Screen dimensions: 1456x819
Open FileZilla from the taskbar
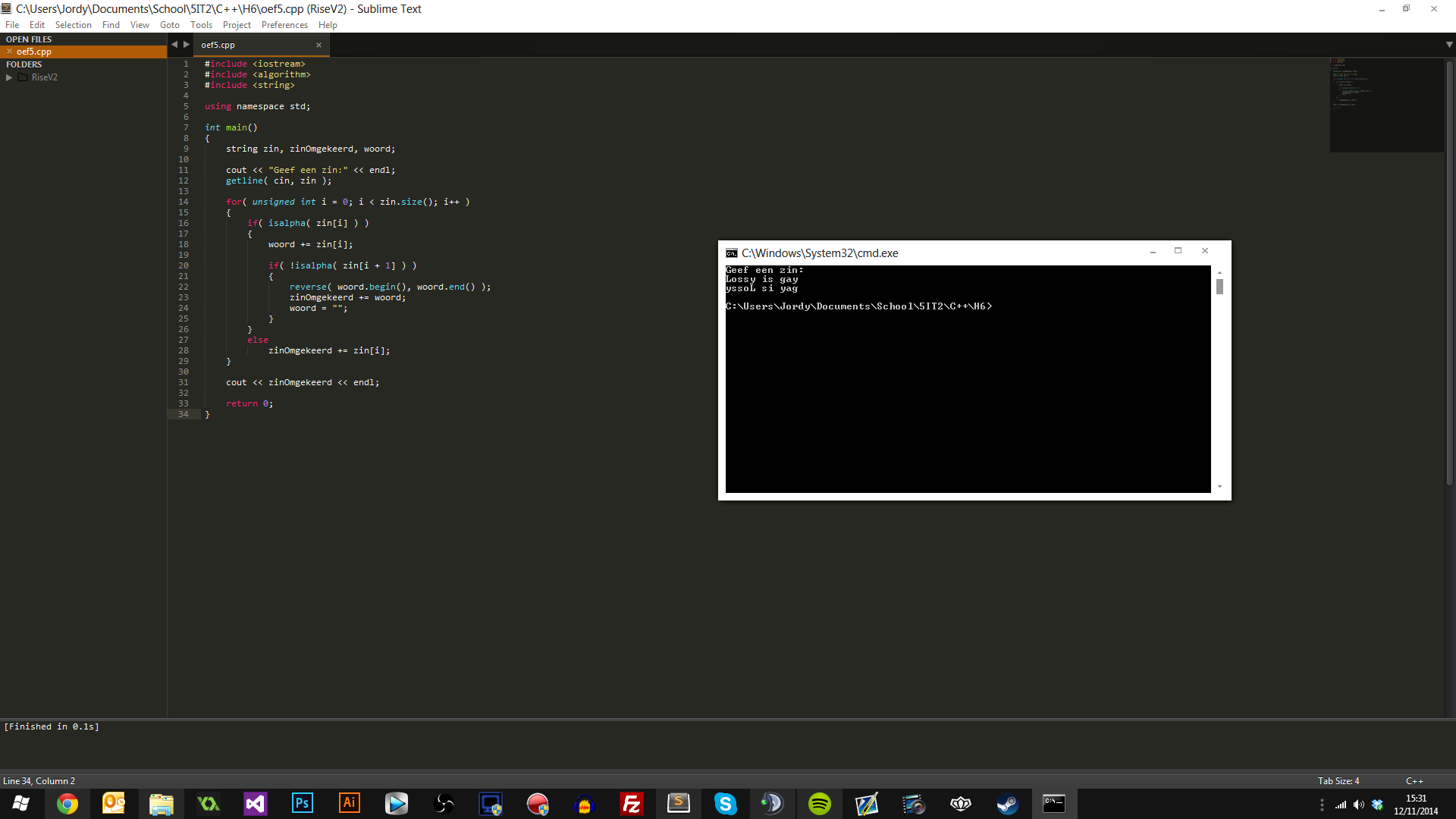coord(631,804)
